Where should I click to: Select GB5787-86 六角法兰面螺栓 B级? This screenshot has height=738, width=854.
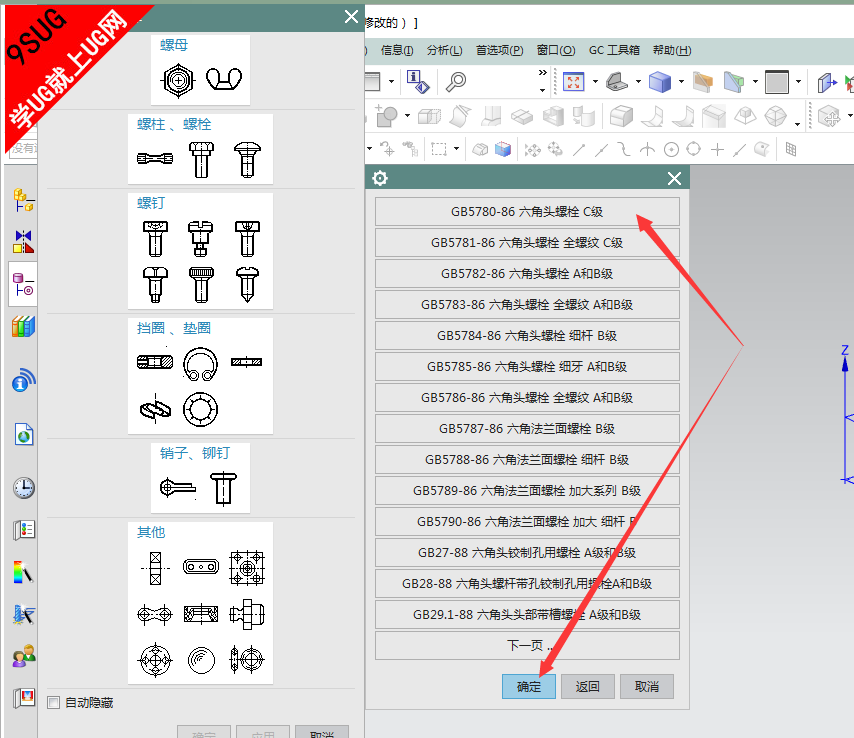coord(527,429)
